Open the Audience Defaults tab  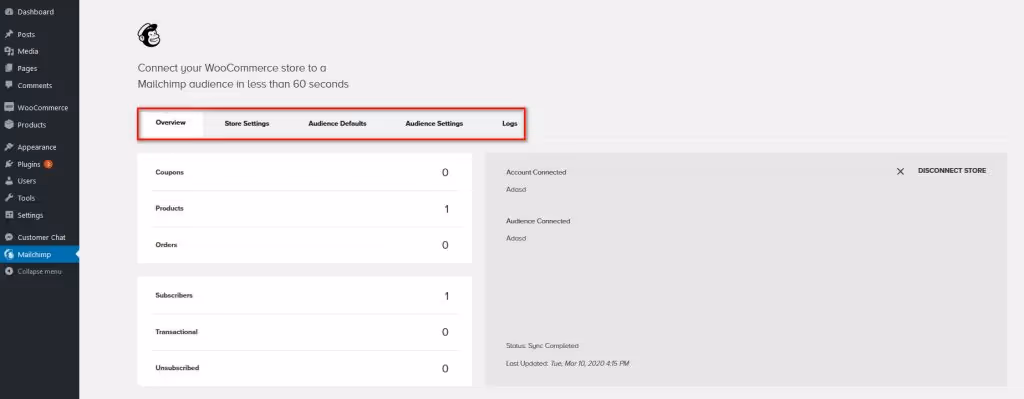[337, 123]
